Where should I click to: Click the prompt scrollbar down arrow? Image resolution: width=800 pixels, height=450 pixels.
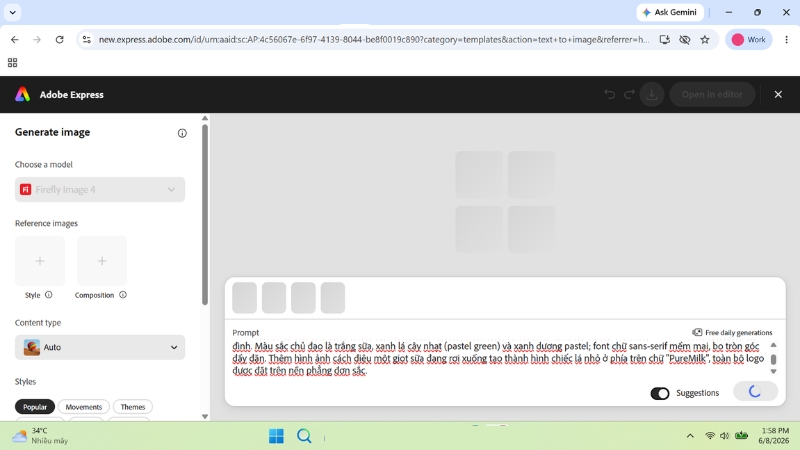(x=773, y=371)
